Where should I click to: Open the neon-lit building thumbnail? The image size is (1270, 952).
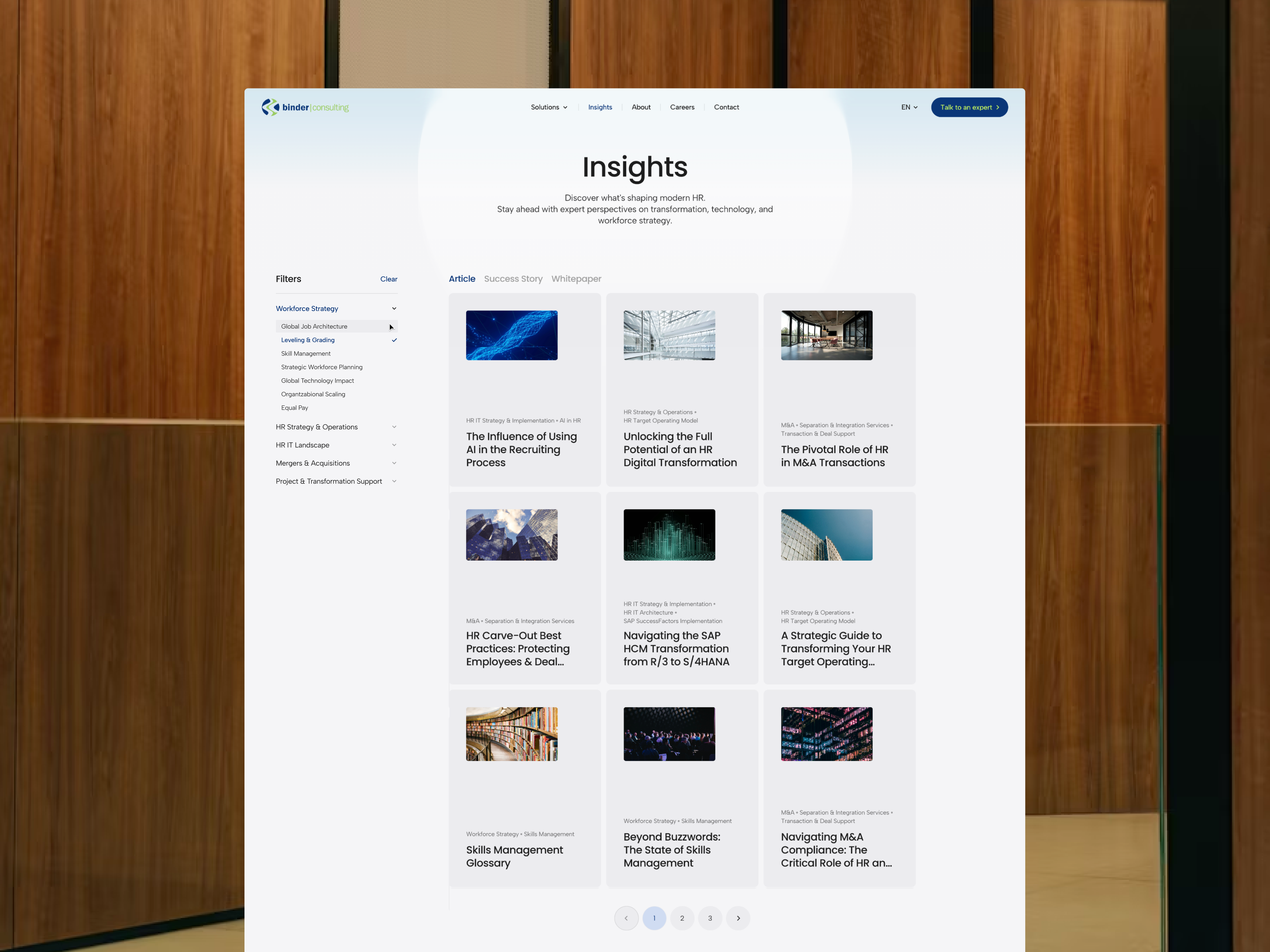[x=826, y=734]
